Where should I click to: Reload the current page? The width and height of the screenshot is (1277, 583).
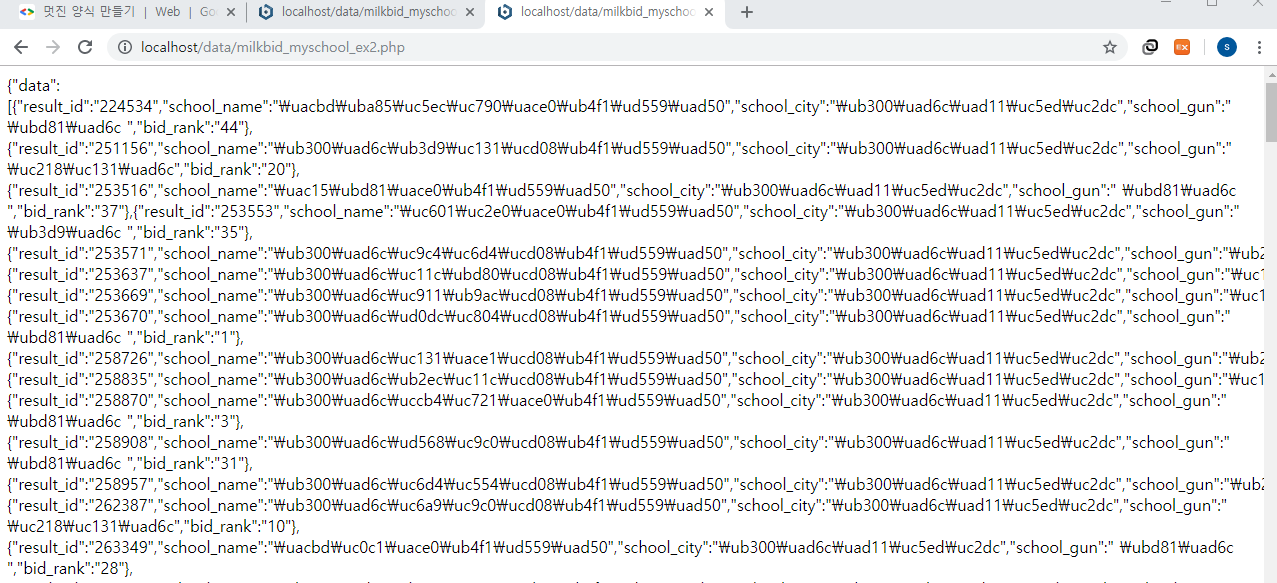click(x=85, y=47)
